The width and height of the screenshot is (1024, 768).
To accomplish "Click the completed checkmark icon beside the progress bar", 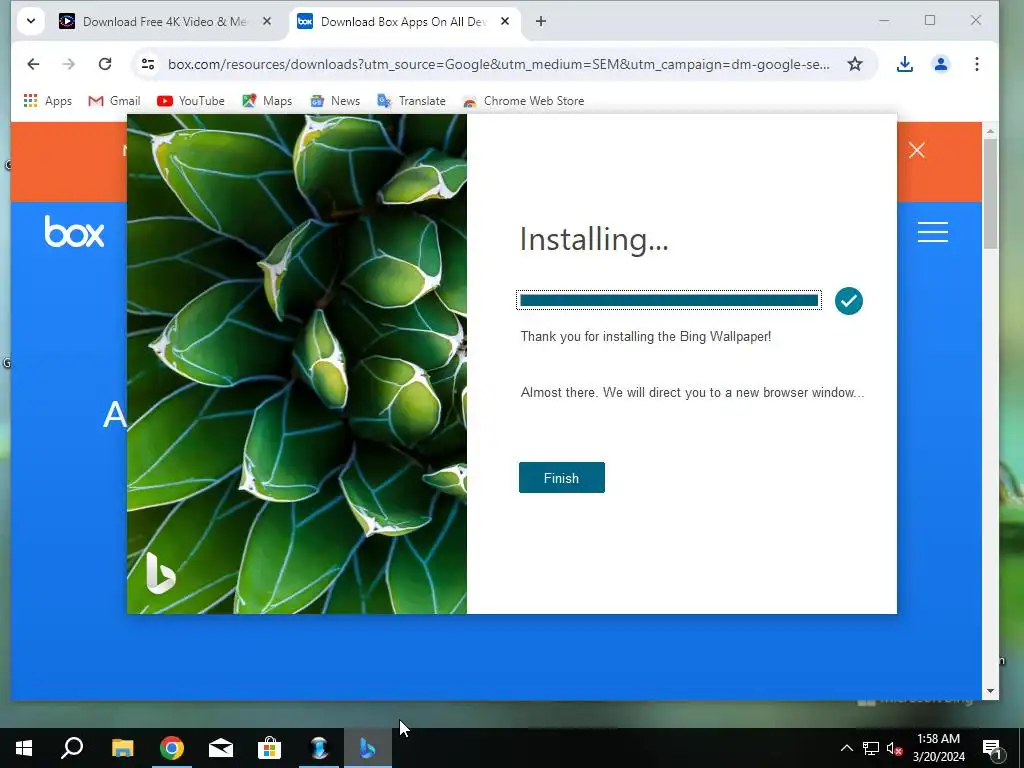I will pyautogui.click(x=848, y=301).
